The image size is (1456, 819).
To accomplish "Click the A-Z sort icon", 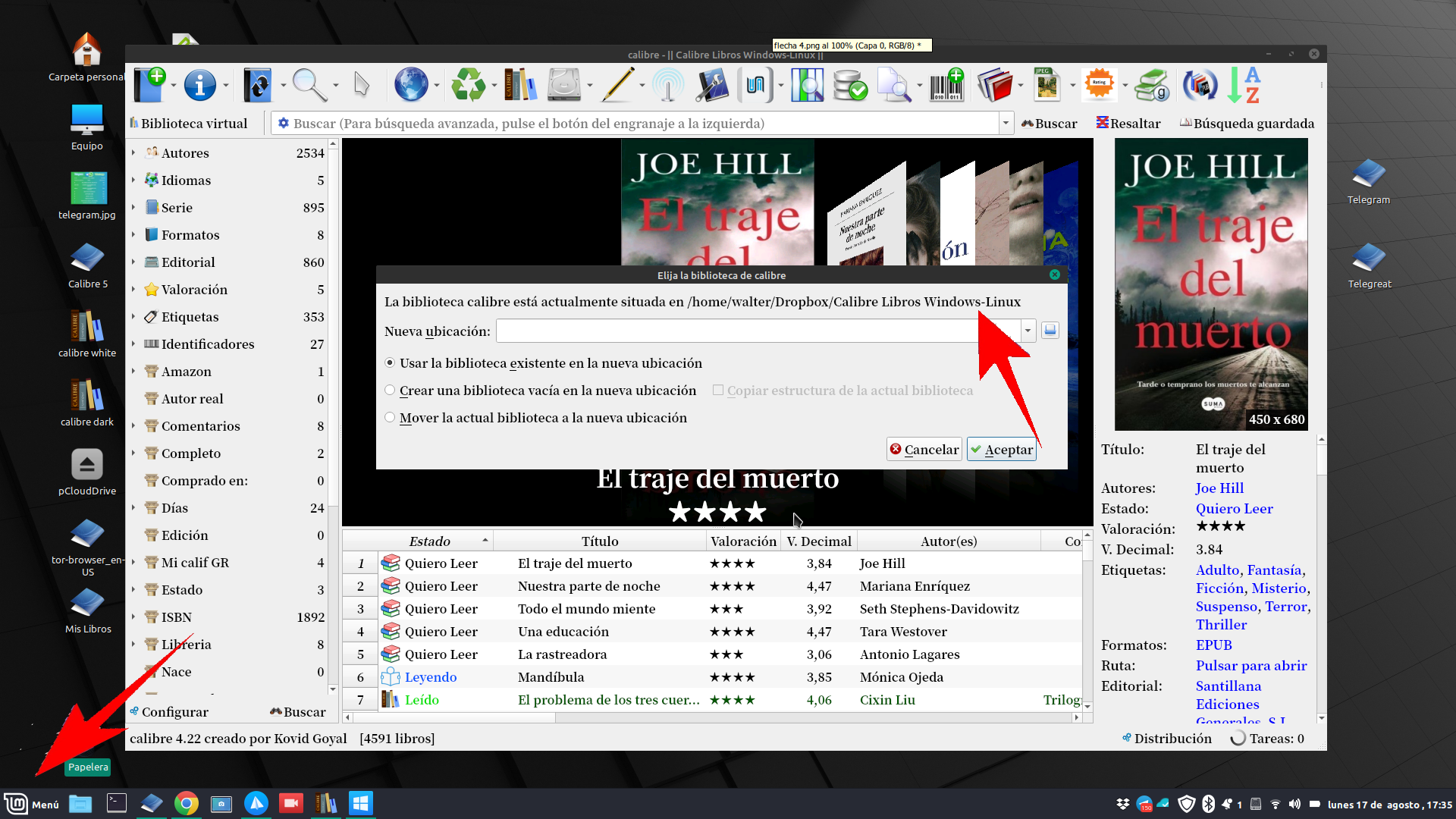I will tap(1244, 85).
